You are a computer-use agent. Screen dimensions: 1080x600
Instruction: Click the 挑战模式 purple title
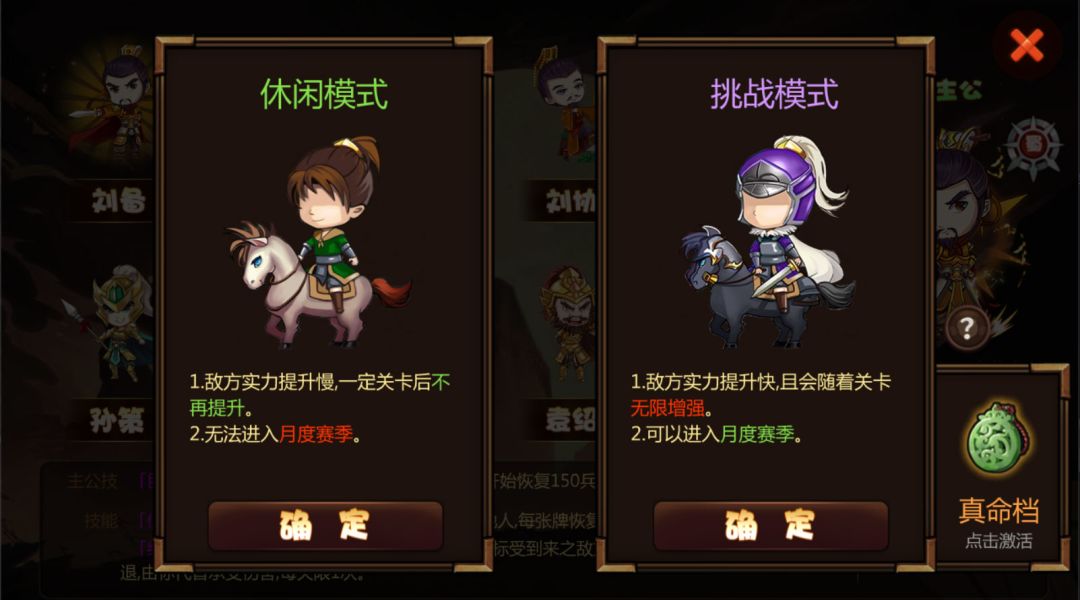(x=774, y=94)
